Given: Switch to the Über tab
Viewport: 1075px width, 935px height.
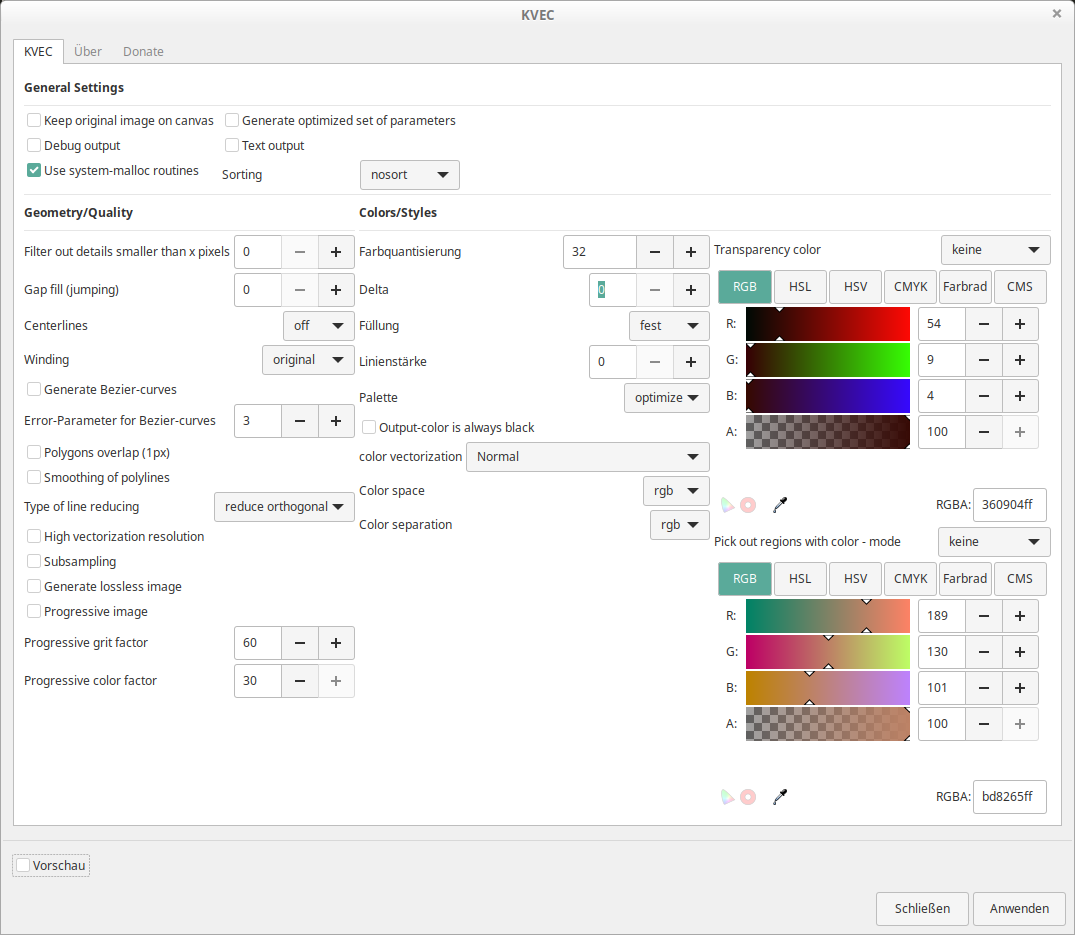Looking at the screenshot, I should tap(88, 51).
